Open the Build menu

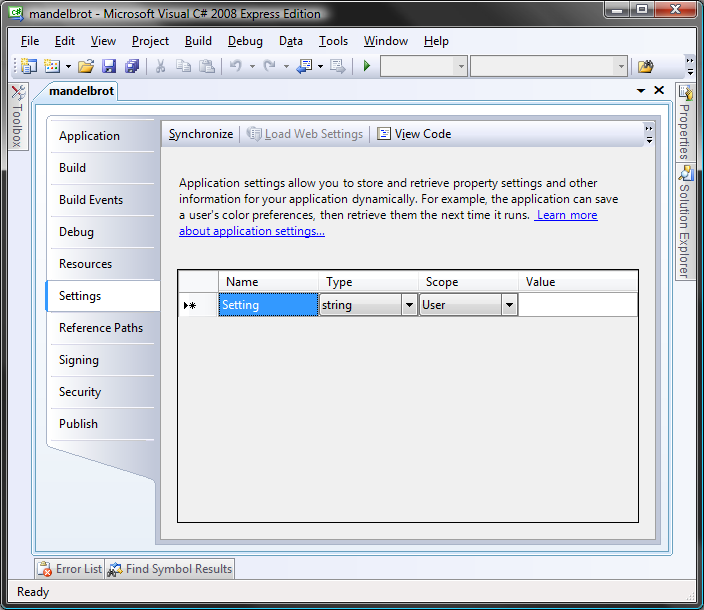pos(198,41)
